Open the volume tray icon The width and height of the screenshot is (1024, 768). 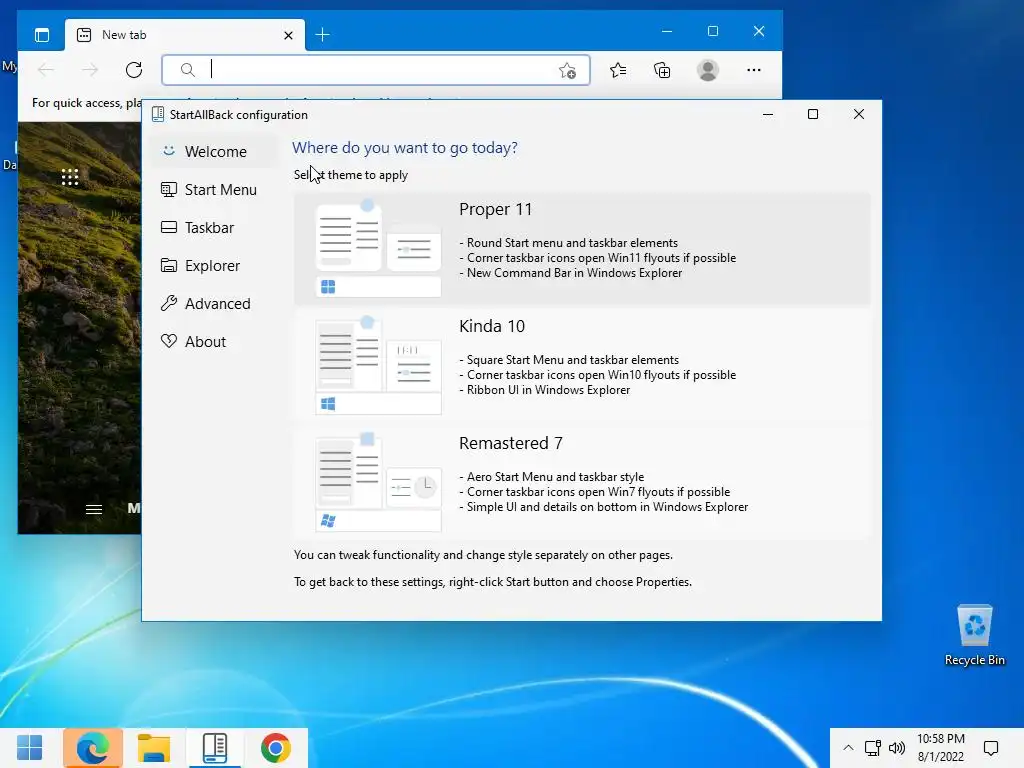point(897,748)
